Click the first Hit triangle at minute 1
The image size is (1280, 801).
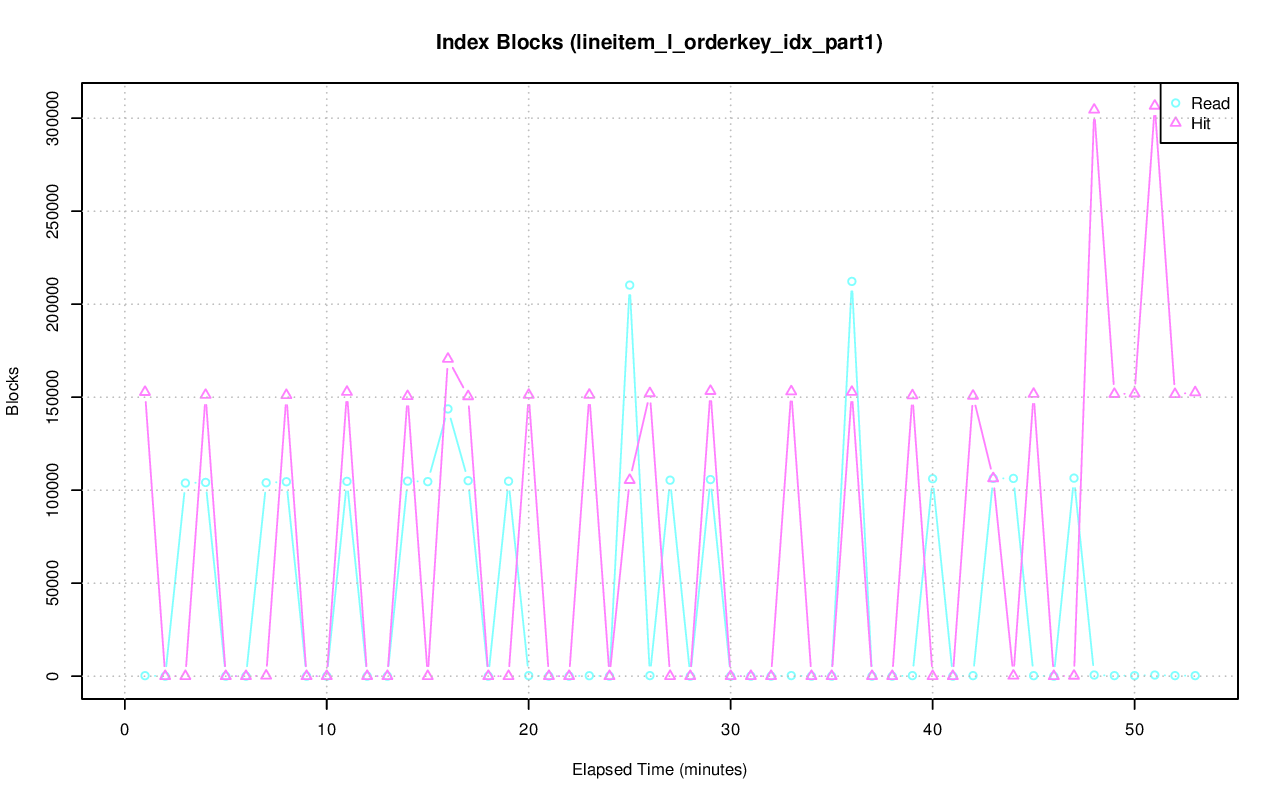[145, 392]
